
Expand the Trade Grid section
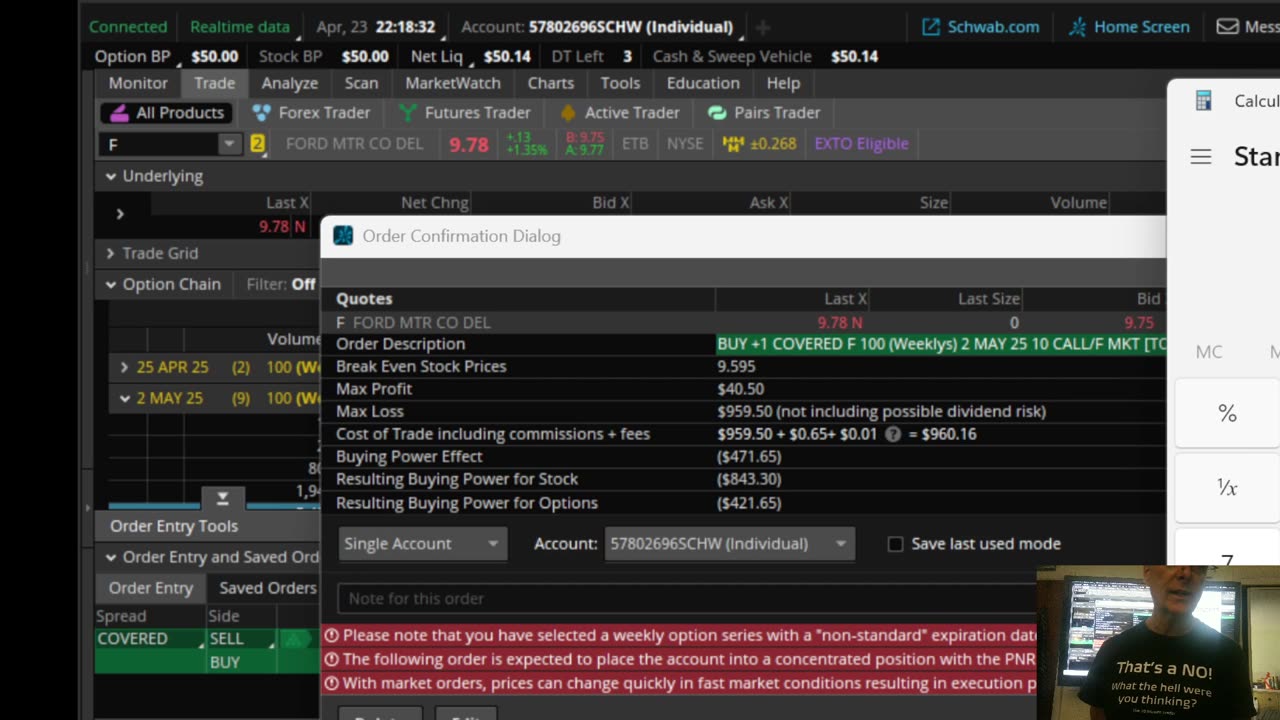[111, 253]
